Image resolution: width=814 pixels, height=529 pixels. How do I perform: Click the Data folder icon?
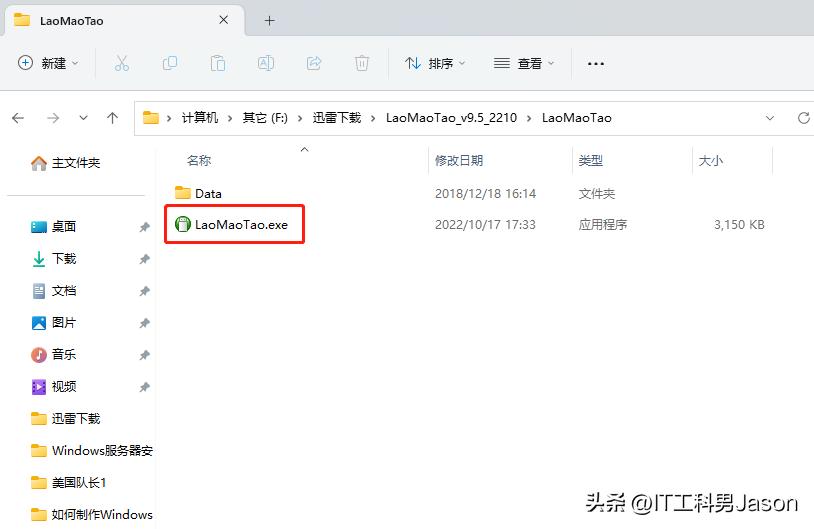183,193
